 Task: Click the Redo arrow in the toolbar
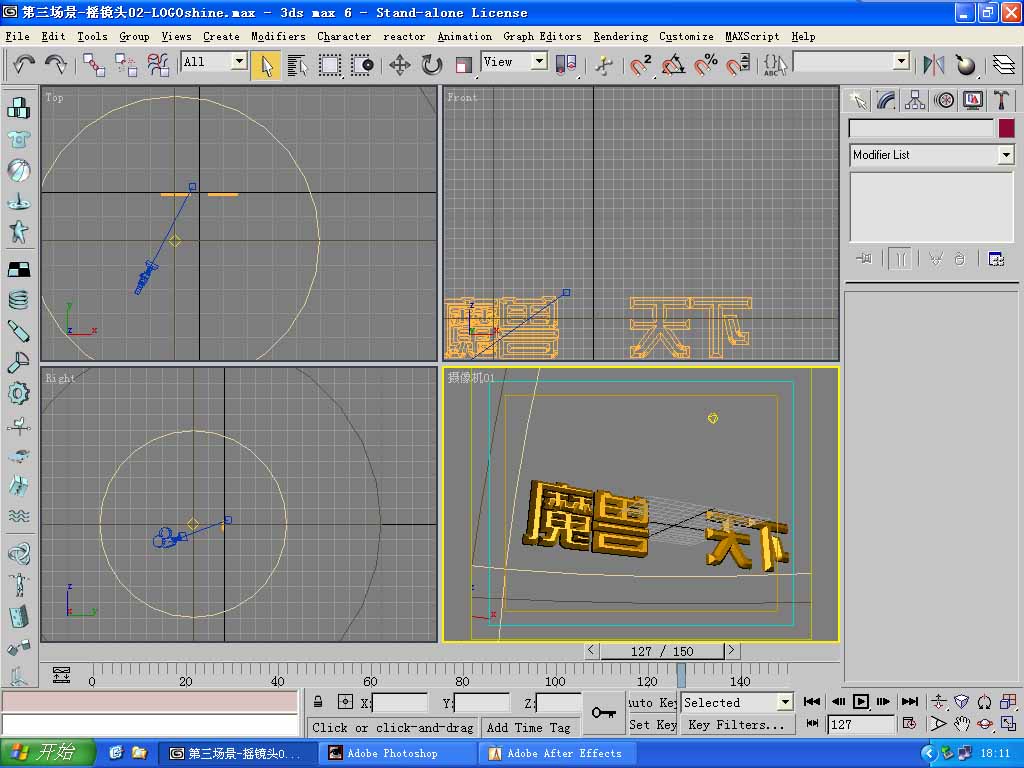coord(56,65)
